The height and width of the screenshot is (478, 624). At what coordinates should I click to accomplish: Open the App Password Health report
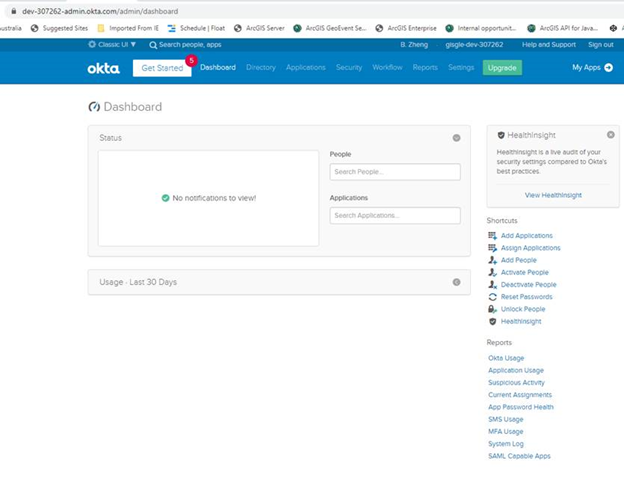click(521, 407)
